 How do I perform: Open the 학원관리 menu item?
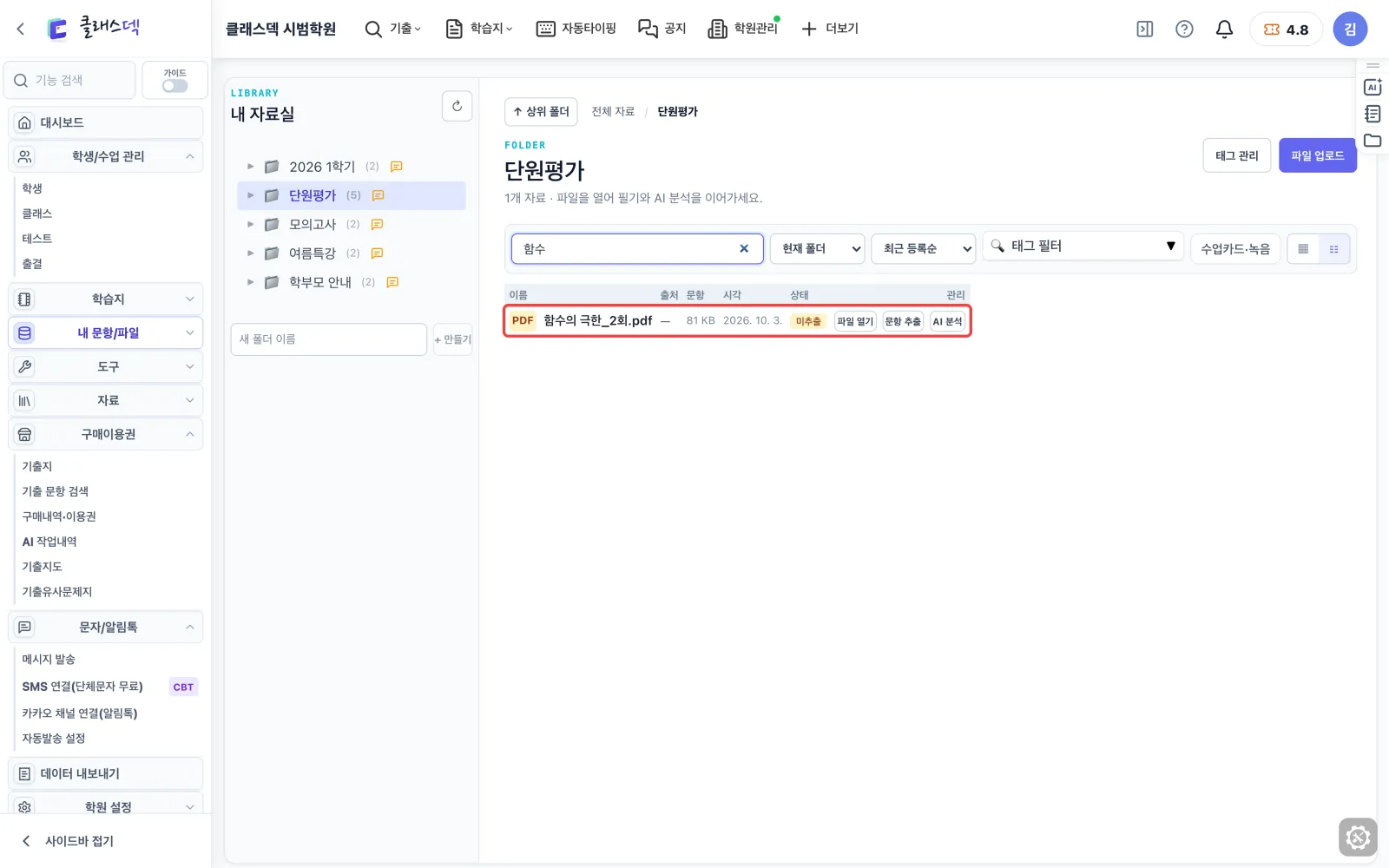[x=743, y=30]
